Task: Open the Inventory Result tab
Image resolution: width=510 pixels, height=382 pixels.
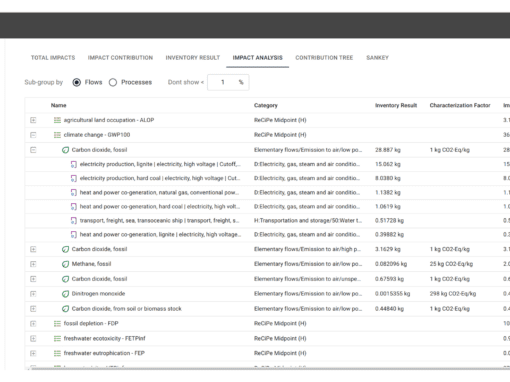Action: click(193, 58)
